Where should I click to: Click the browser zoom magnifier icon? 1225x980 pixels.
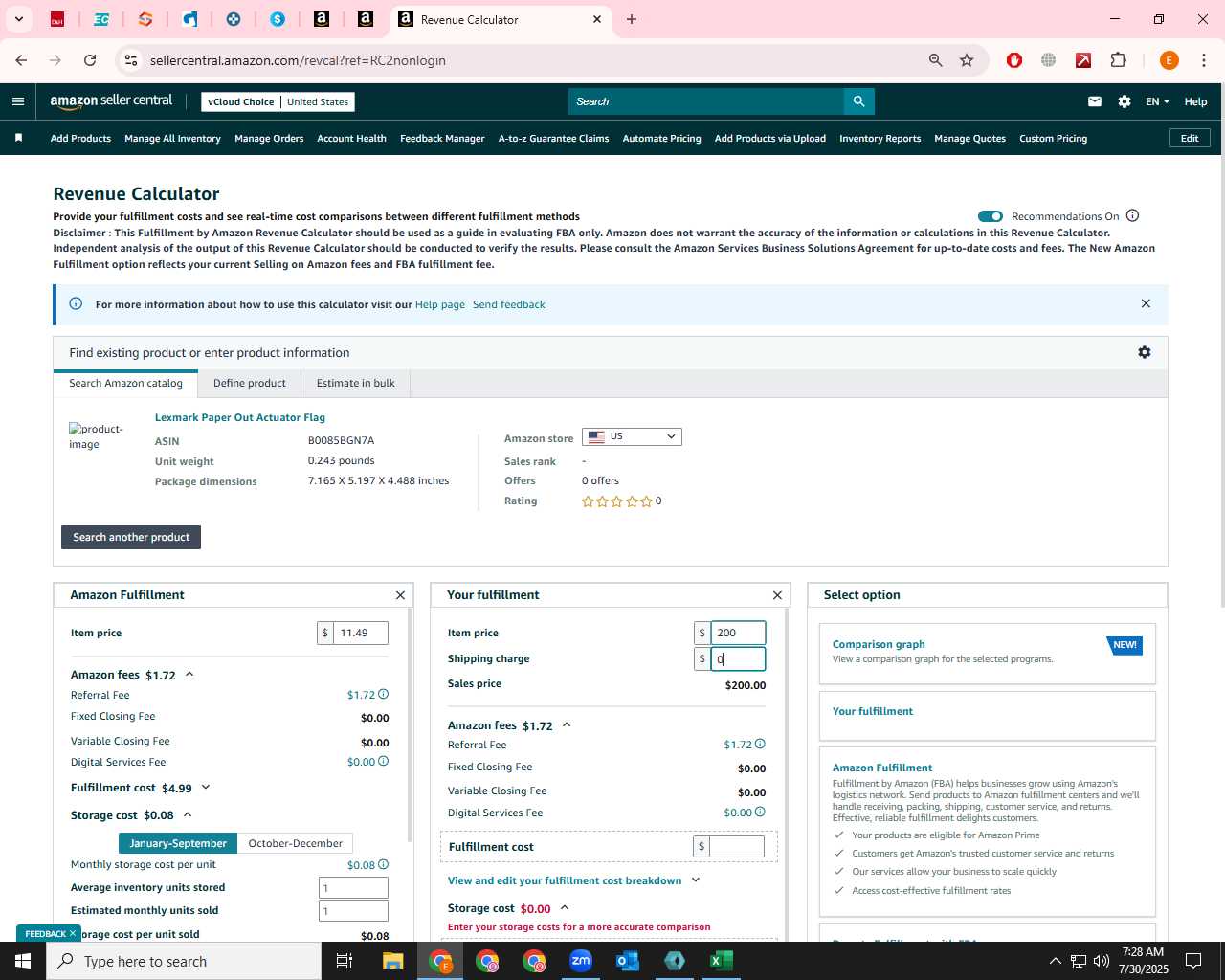pyautogui.click(x=935, y=60)
